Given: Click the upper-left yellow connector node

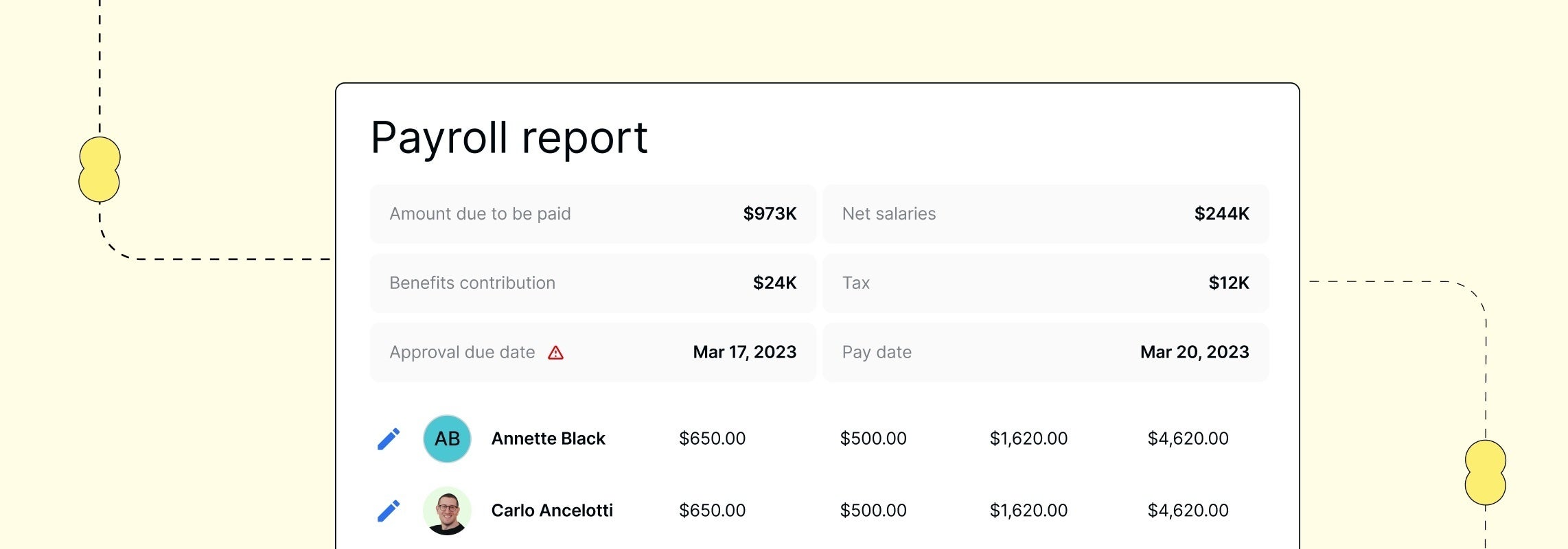Looking at the screenshot, I should tap(100, 170).
